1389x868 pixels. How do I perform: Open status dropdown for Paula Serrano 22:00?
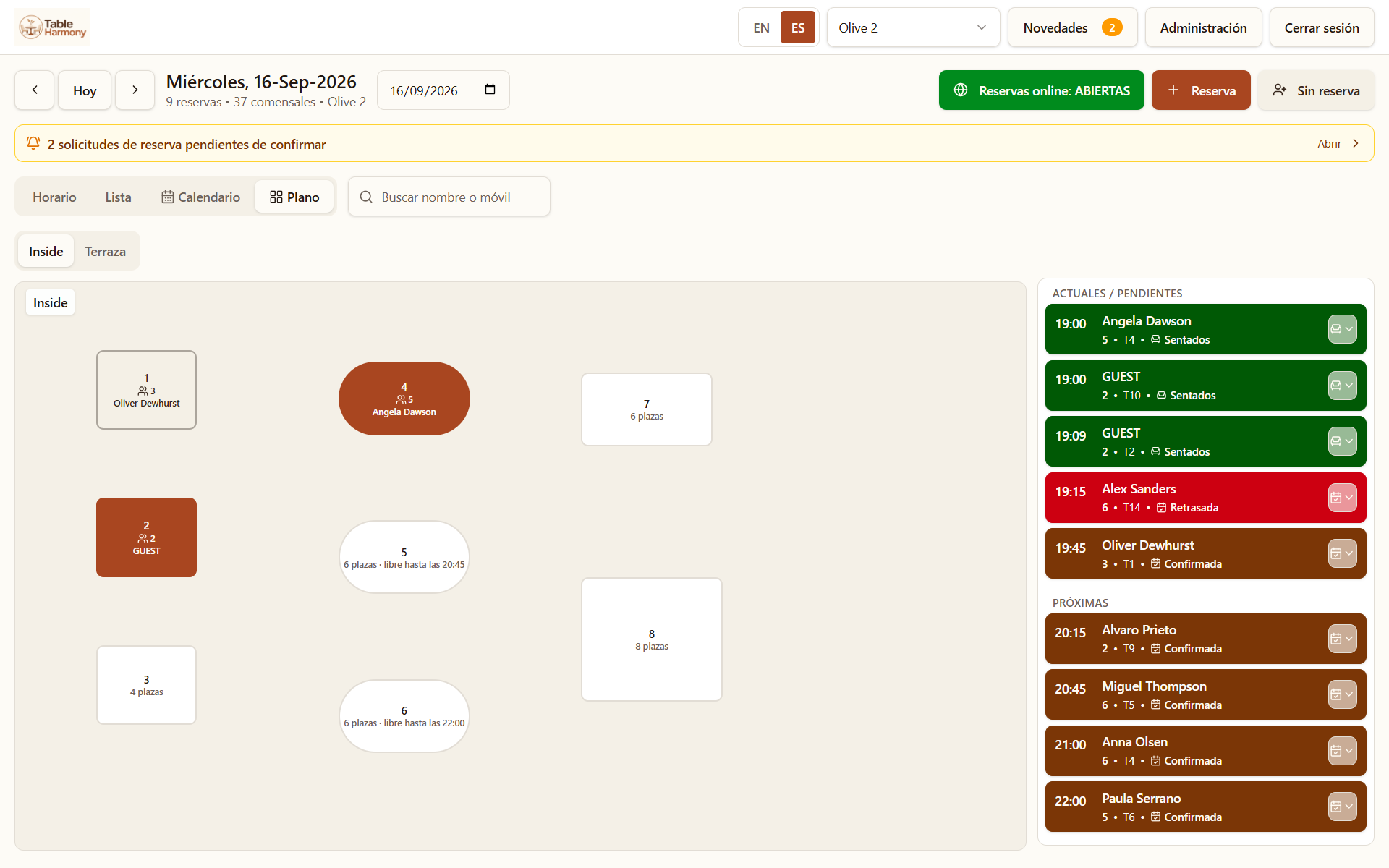(x=1342, y=807)
